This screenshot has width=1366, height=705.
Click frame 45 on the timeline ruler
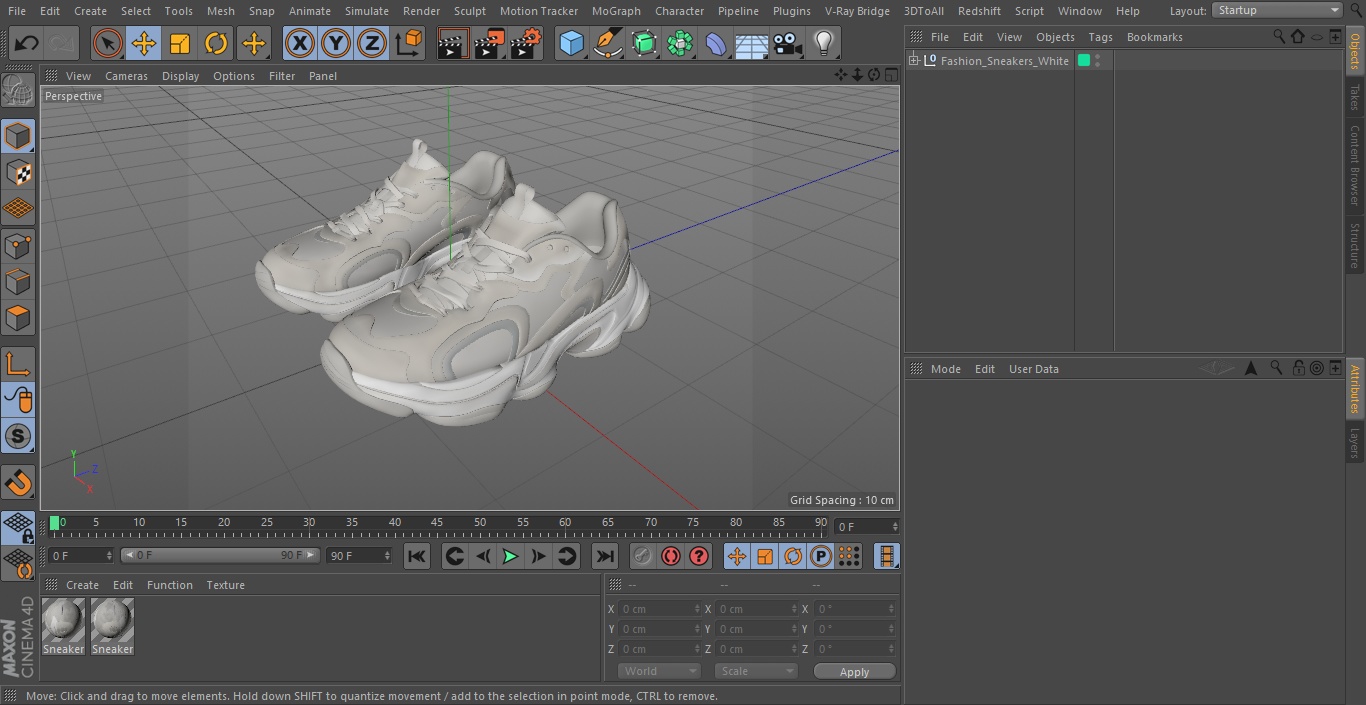437,522
